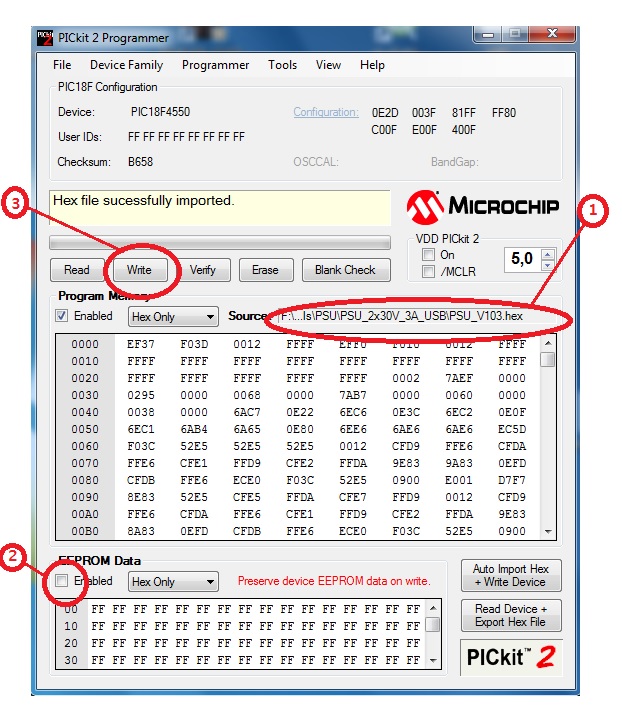Viewport: 622px width, 720px height.
Task: Open the Tools menu
Action: coord(282,65)
